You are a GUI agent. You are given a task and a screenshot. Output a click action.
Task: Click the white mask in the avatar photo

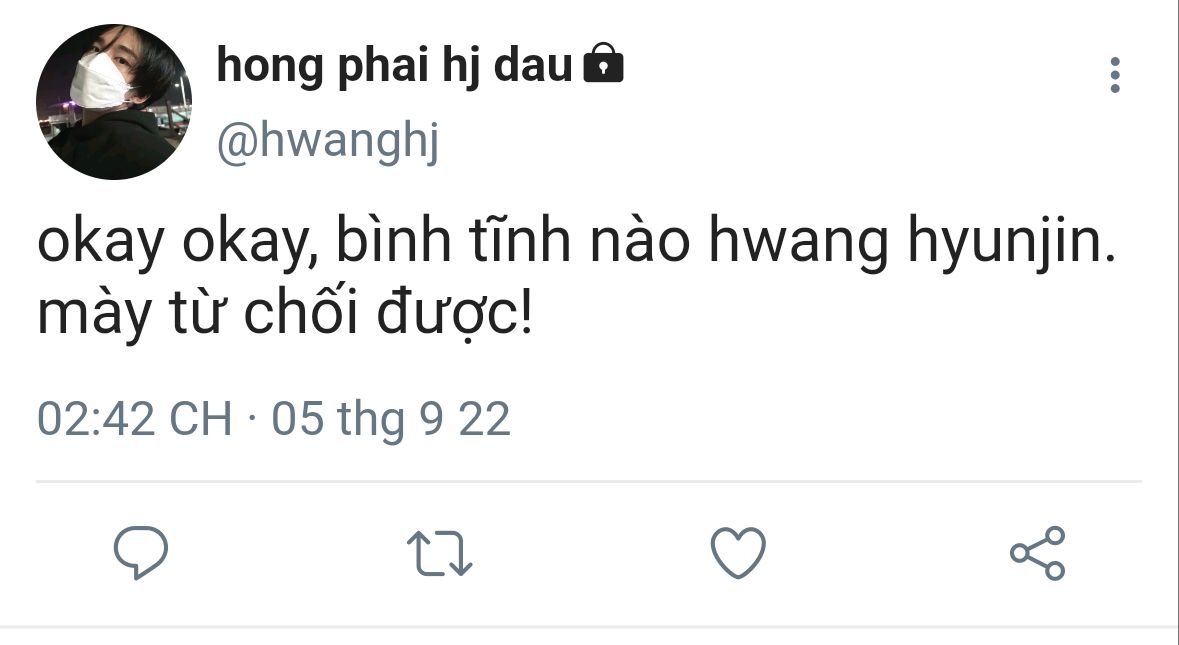tap(101, 80)
